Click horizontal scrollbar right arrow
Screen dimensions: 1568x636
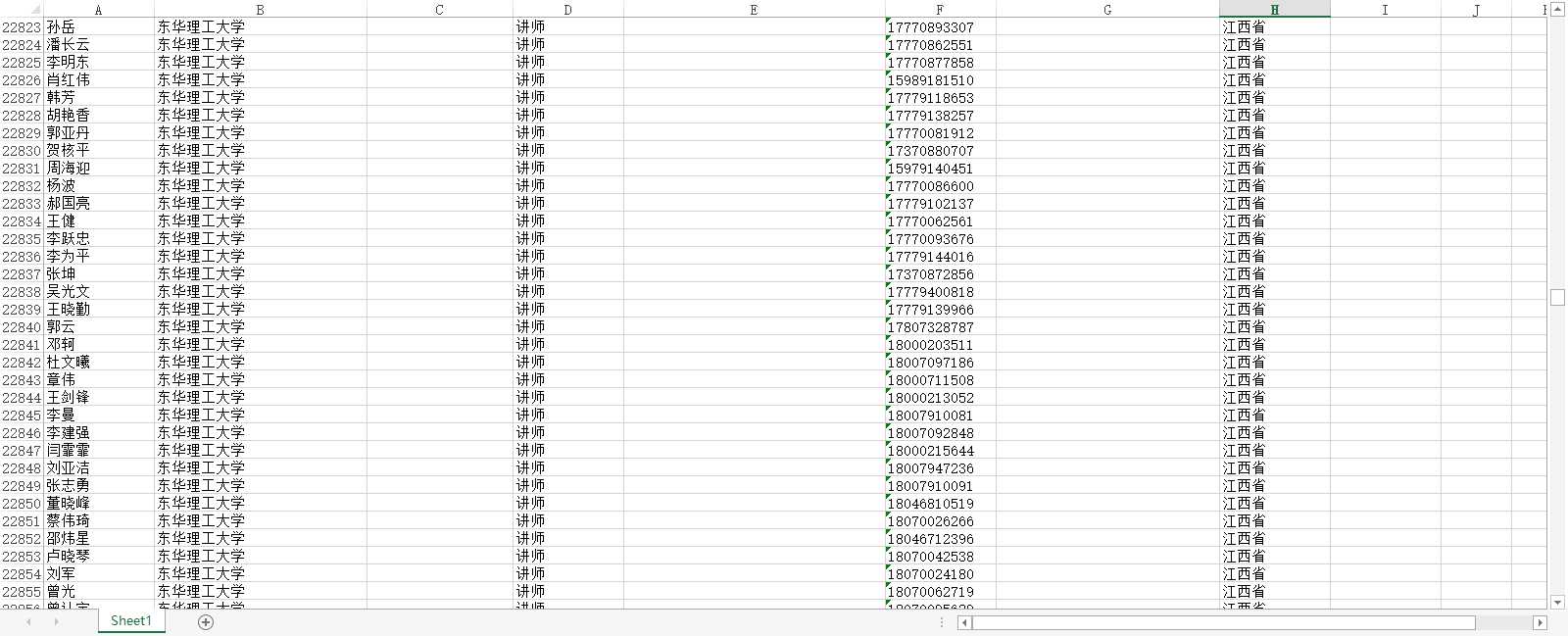(x=1540, y=622)
